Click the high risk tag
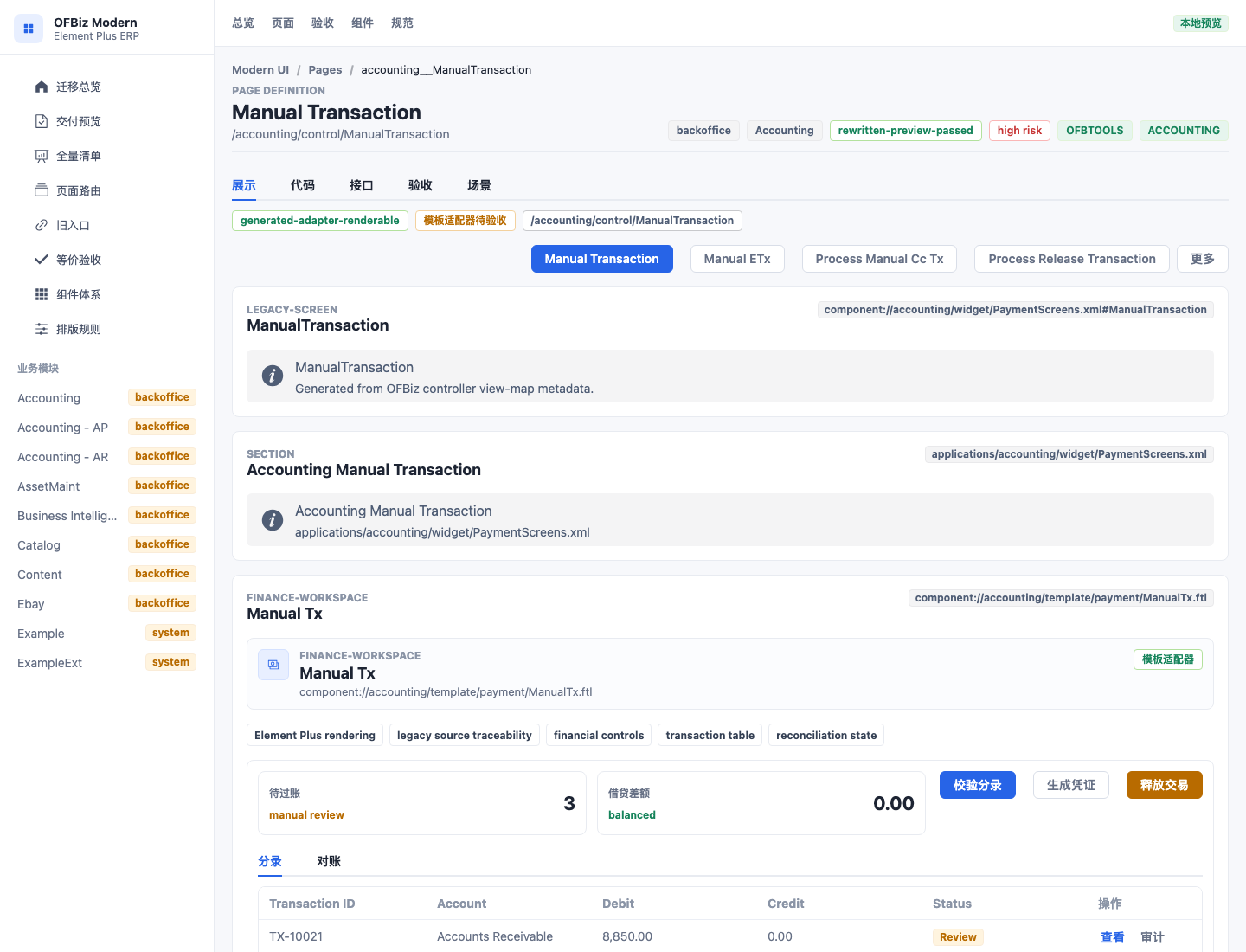Viewport: 1246px width, 952px height. pos(1019,131)
